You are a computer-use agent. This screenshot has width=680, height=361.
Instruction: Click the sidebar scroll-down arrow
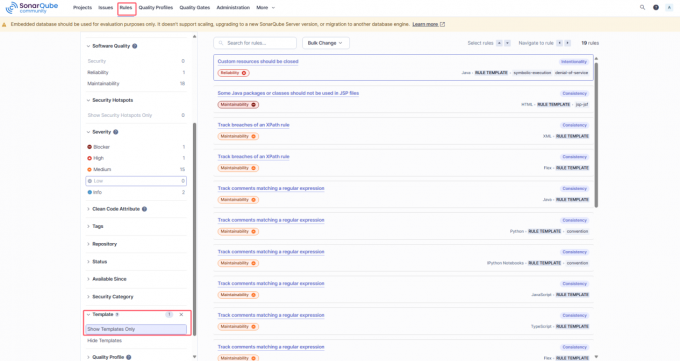[194, 357]
